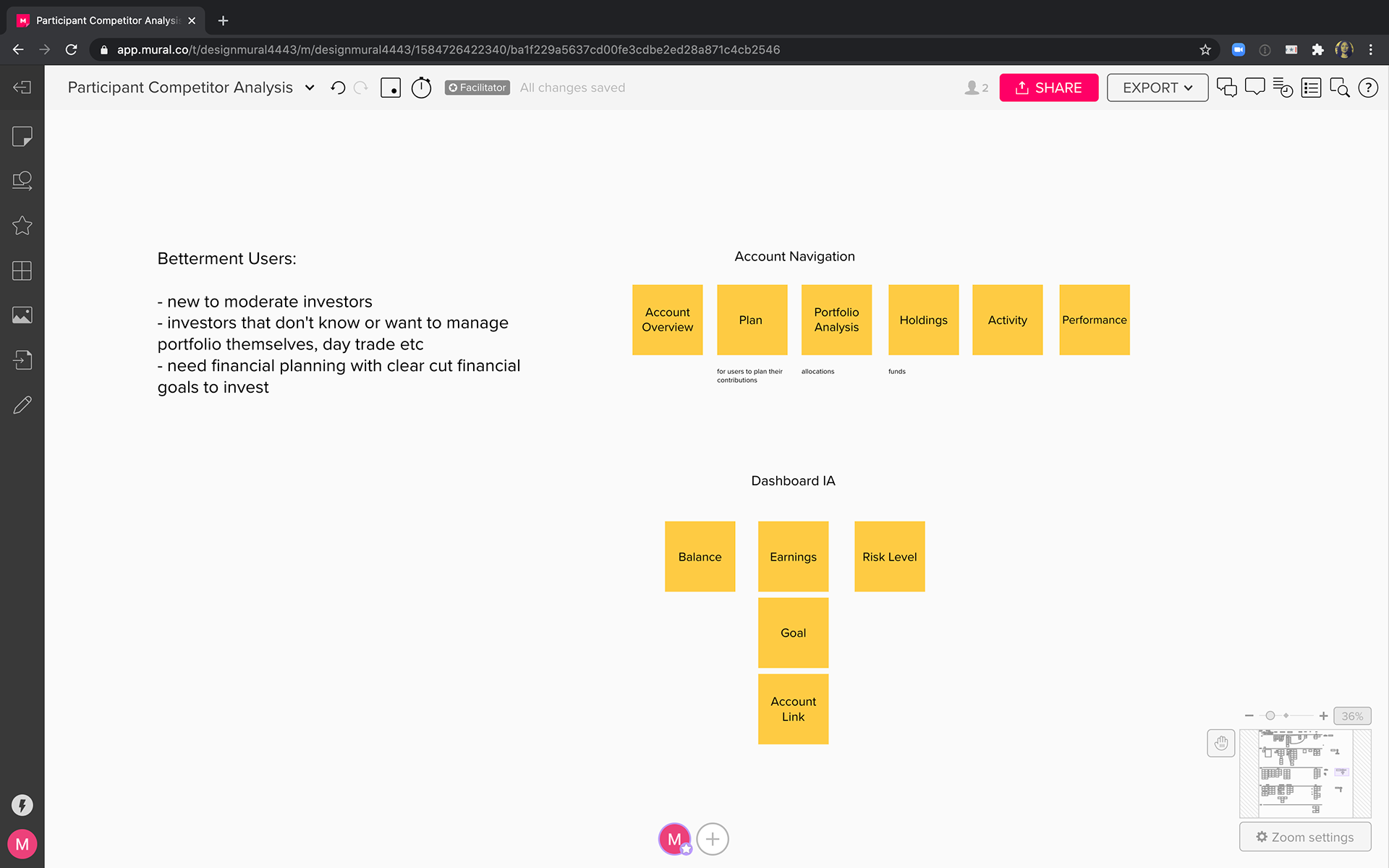
Task: Start the timer from top toolbar
Action: 421,88
